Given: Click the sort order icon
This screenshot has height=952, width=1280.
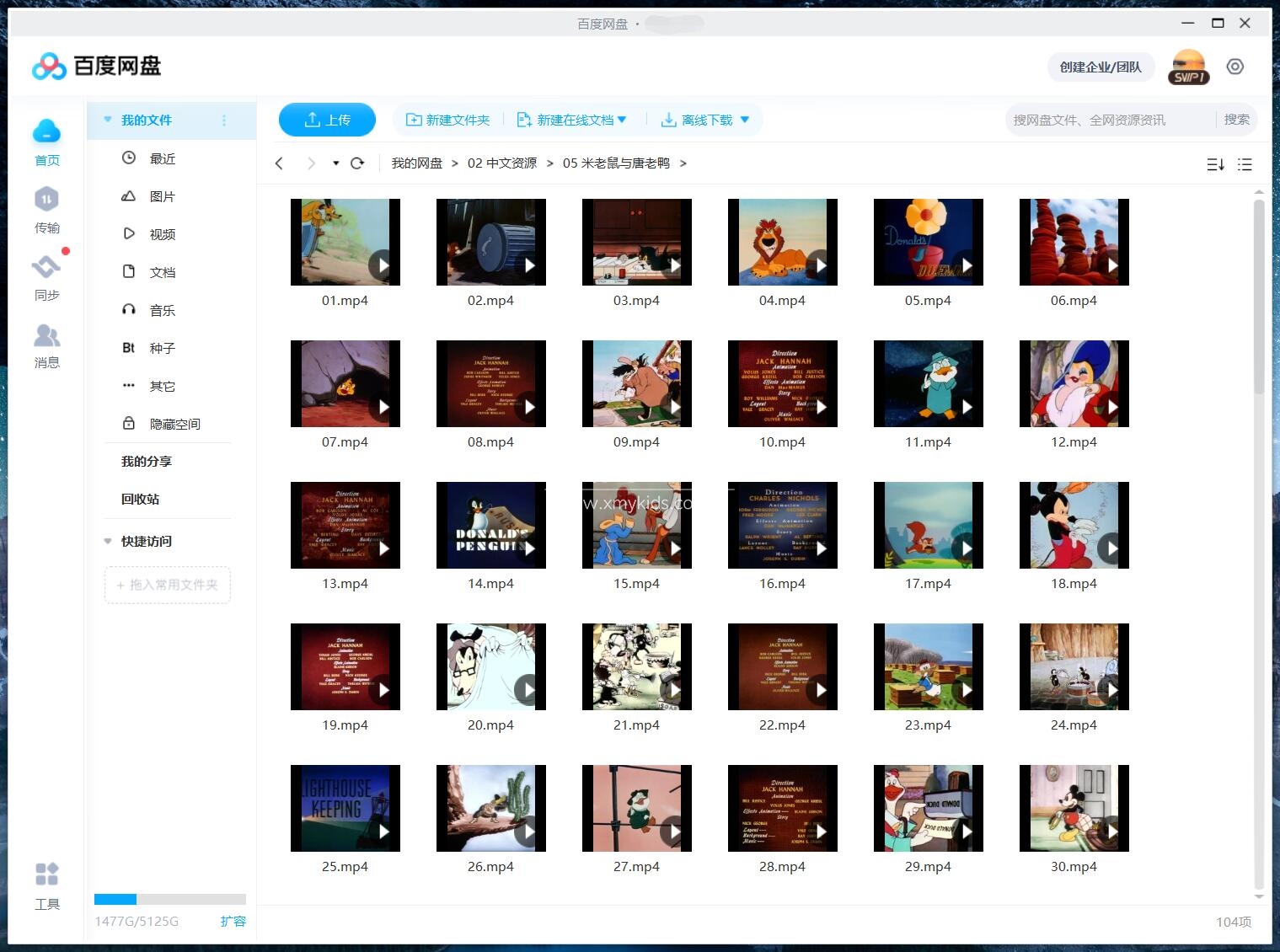Looking at the screenshot, I should click(x=1215, y=164).
